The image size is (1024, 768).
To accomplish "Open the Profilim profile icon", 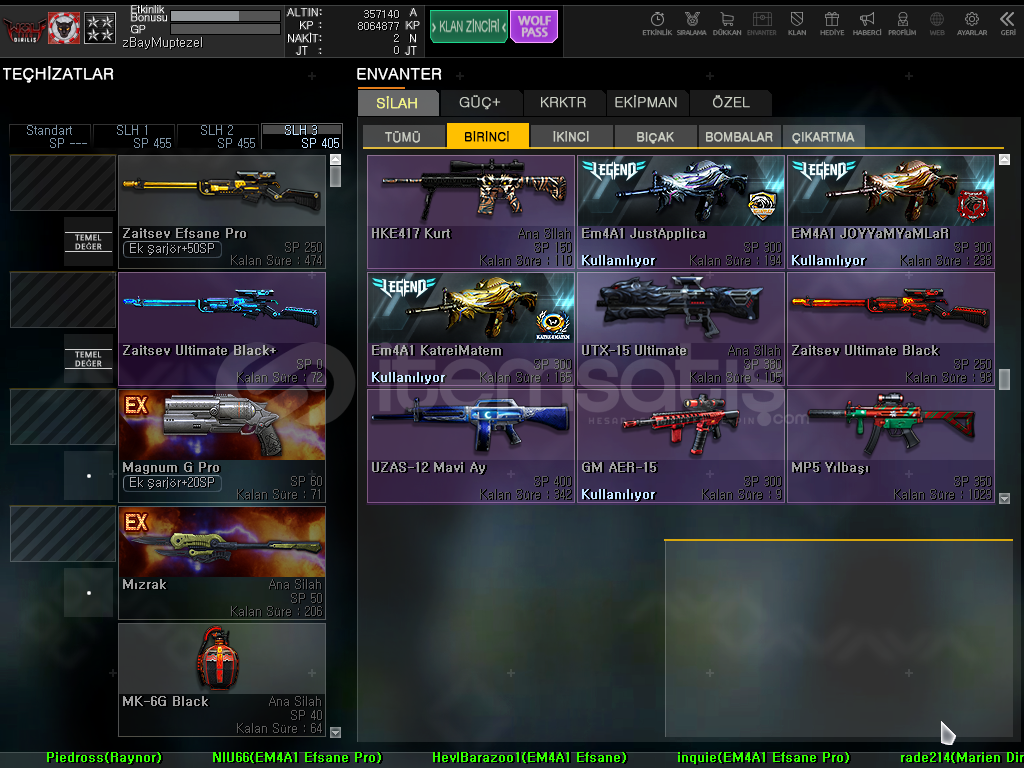I will click(902, 24).
